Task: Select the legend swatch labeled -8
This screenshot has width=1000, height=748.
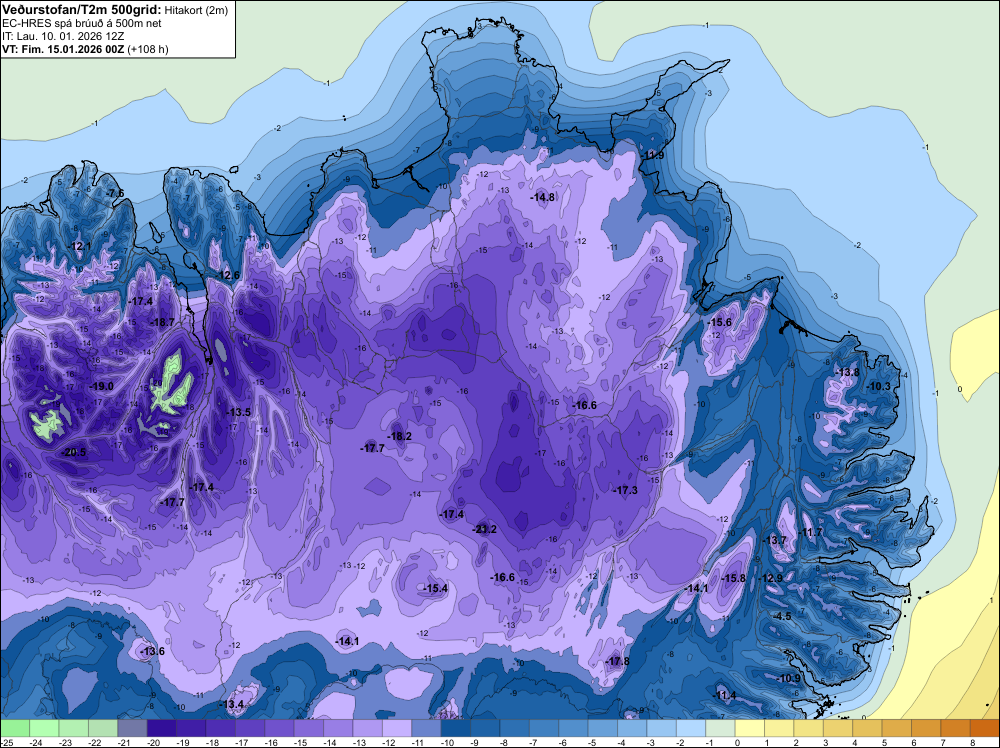Action: click(514, 728)
